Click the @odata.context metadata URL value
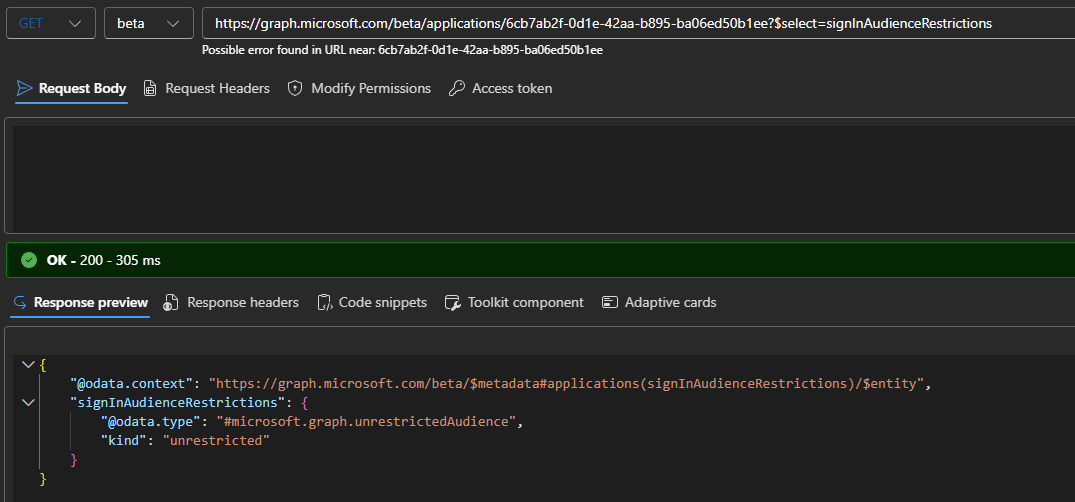Image resolution: width=1075 pixels, height=502 pixels. [569, 384]
